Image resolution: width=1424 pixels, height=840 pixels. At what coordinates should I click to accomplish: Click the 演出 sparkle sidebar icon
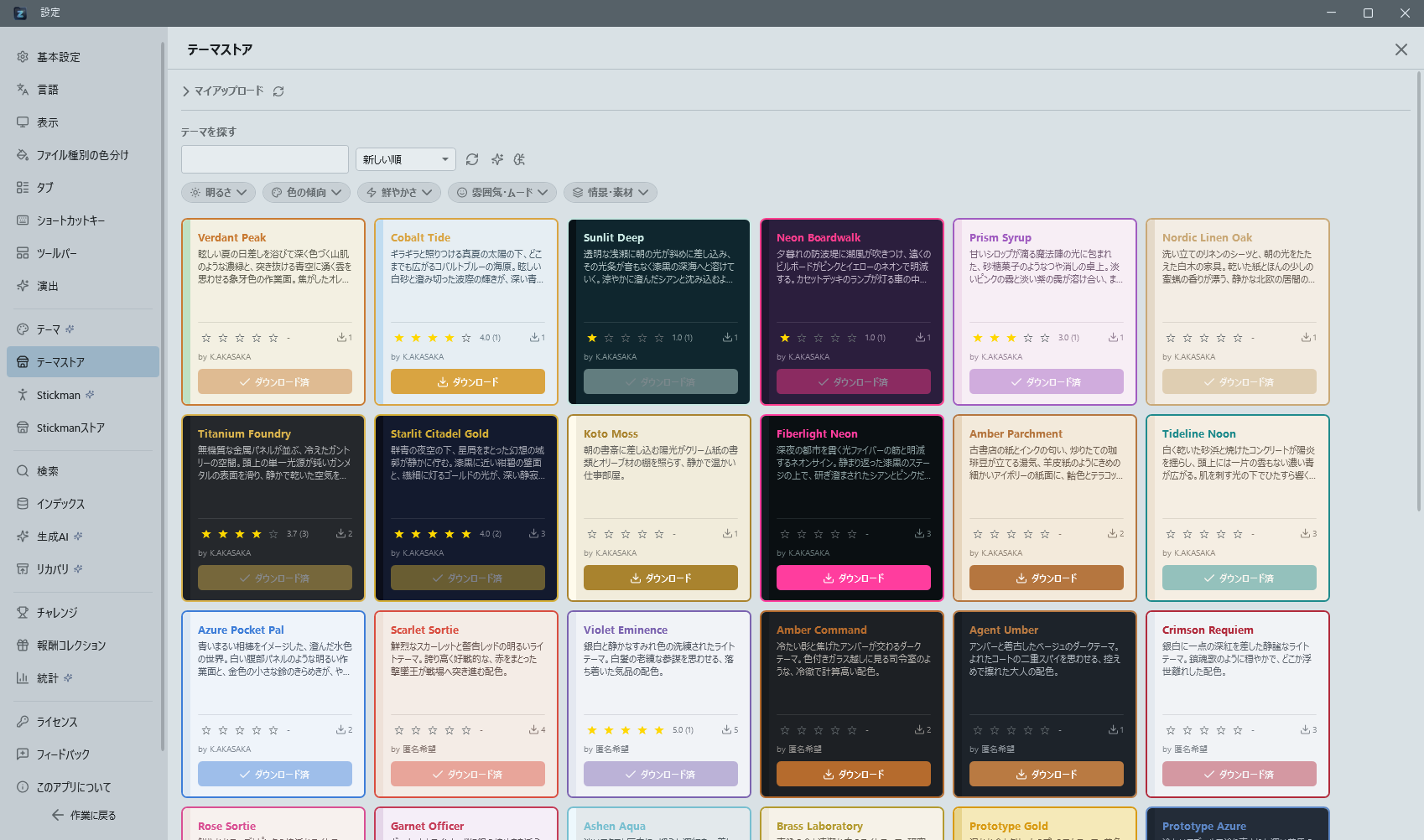(23, 286)
